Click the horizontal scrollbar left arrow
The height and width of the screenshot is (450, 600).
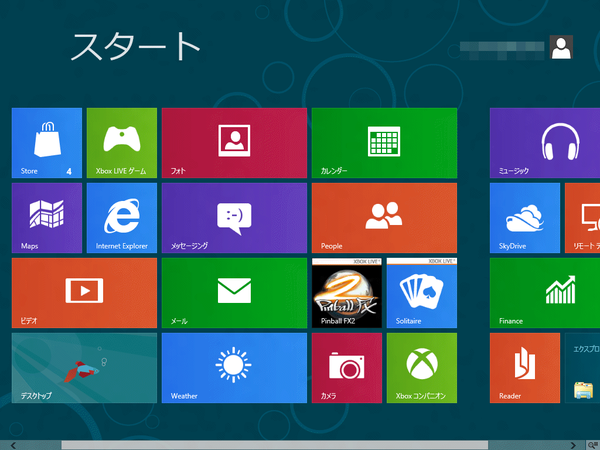click(13, 445)
